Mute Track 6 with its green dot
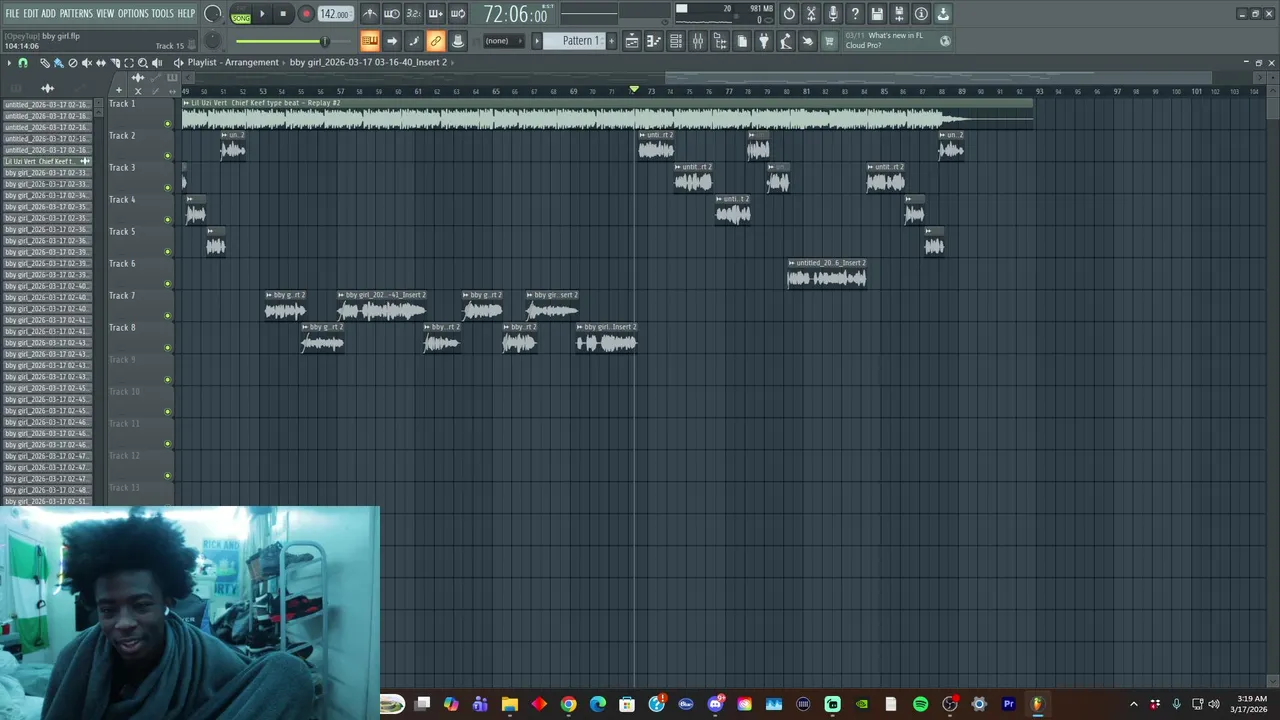Image resolution: width=1280 pixels, height=720 pixels. pyautogui.click(x=167, y=284)
